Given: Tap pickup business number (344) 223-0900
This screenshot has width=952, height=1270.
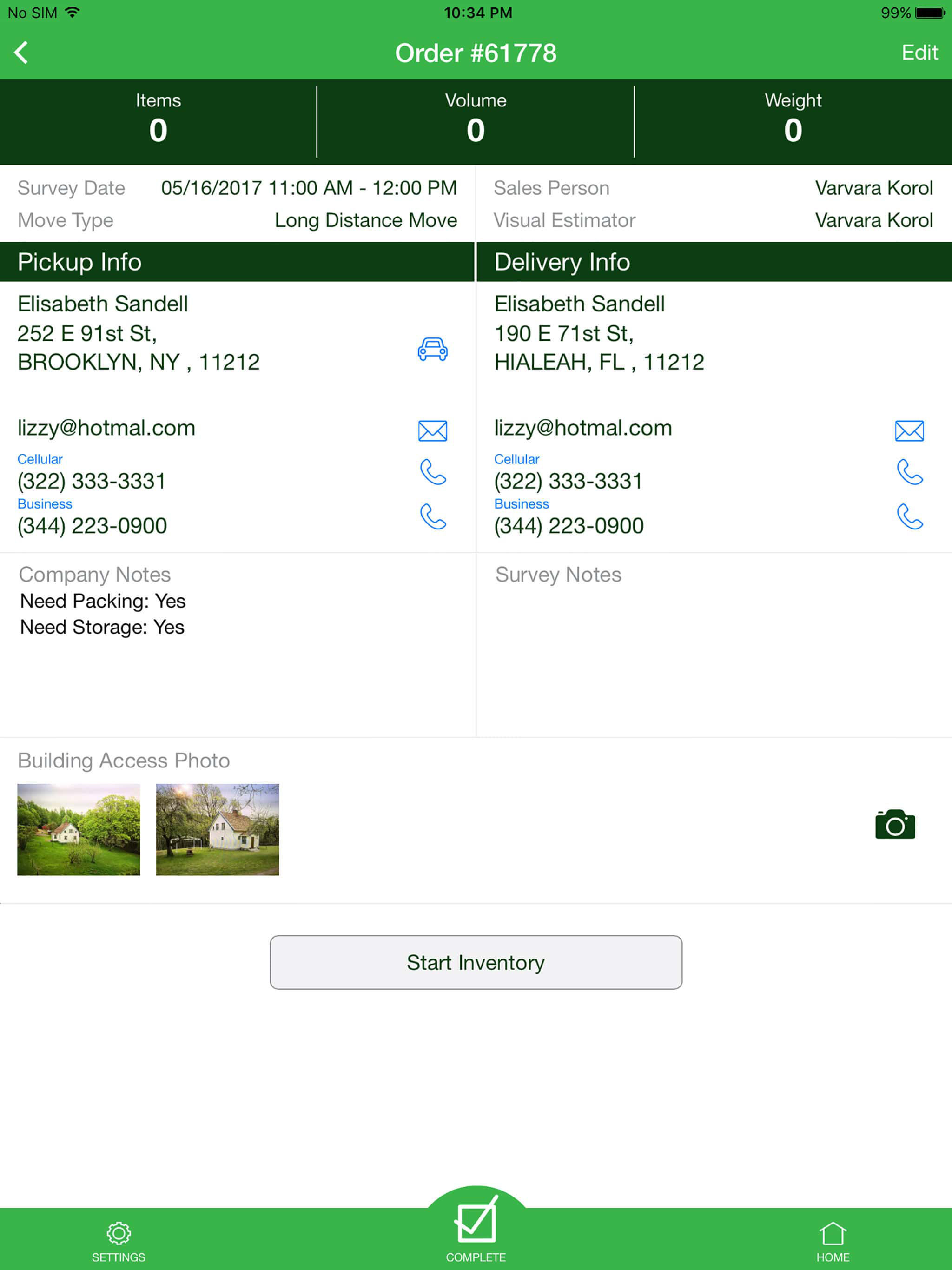Looking at the screenshot, I should pos(92,526).
